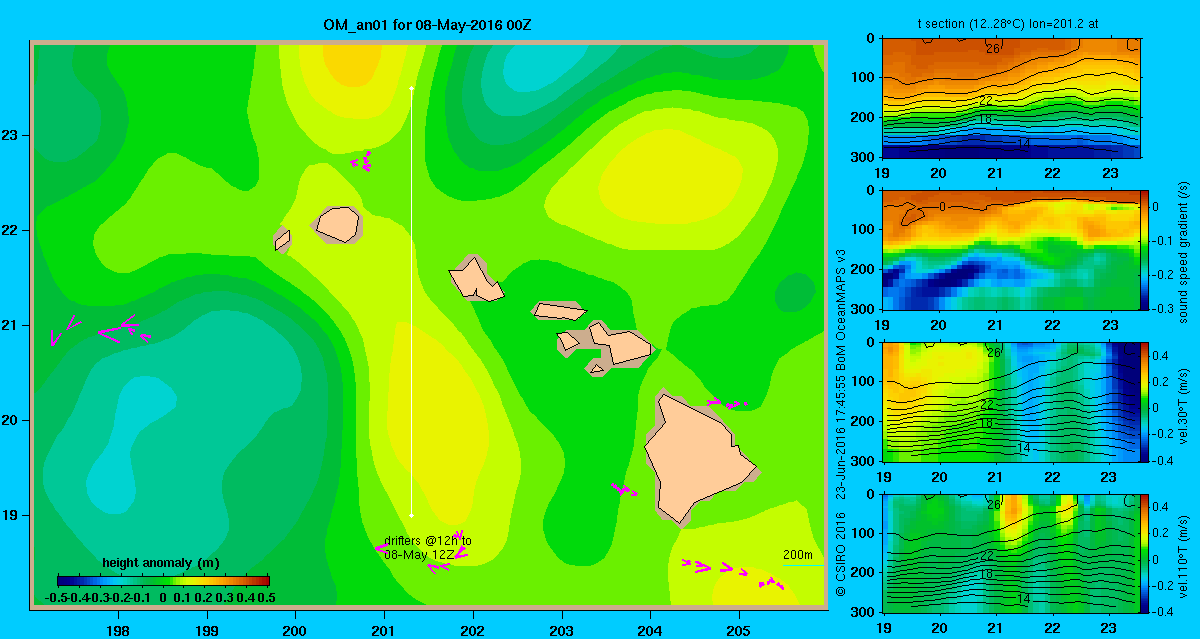Click longitude label 205 on main map axis
The image size is (1200, 639).
click(x=739, y=630)
